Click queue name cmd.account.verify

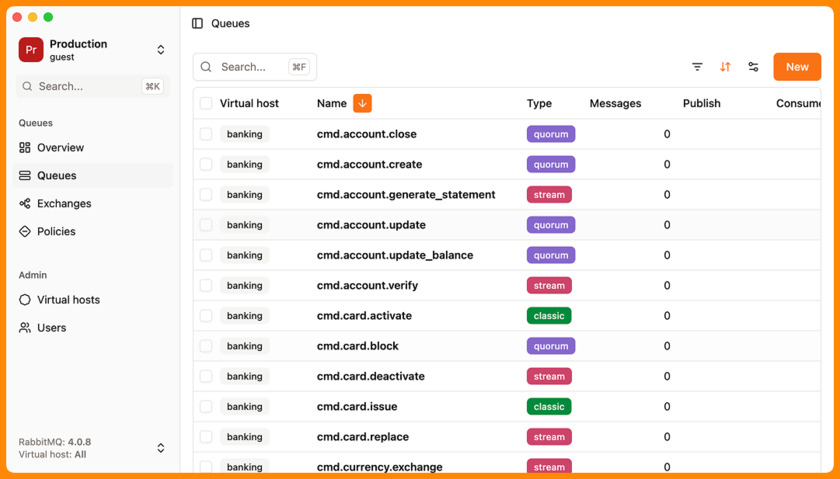[368, 285]
